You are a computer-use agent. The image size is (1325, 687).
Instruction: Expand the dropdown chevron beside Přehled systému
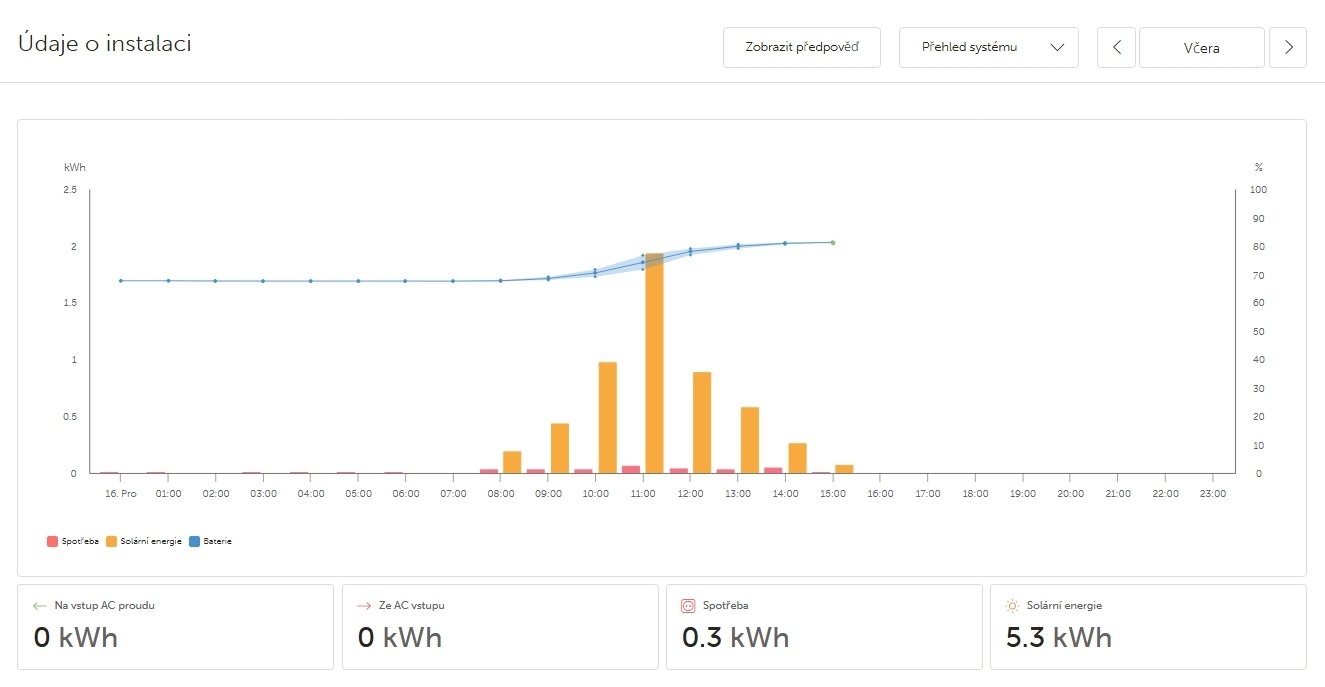tap(1058, 47)
